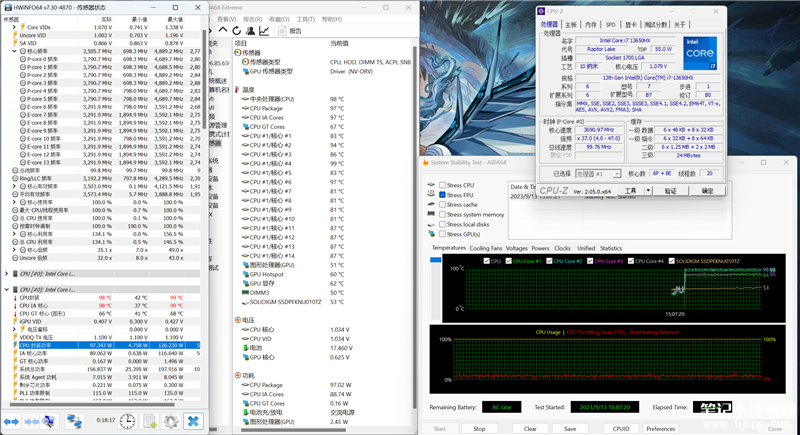Click HWiNFO blue X close-sensors icon
800x435 pixels.
click(193, 421)
